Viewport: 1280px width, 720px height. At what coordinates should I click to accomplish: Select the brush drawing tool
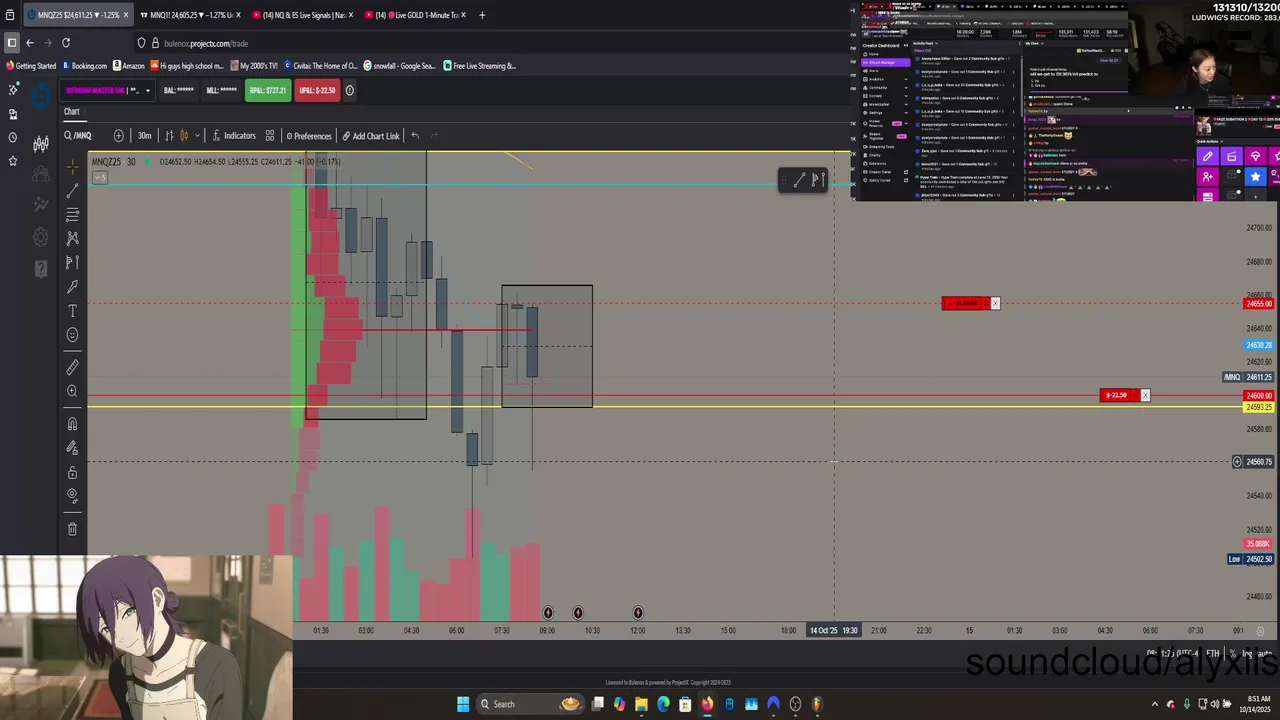point(72,287)
